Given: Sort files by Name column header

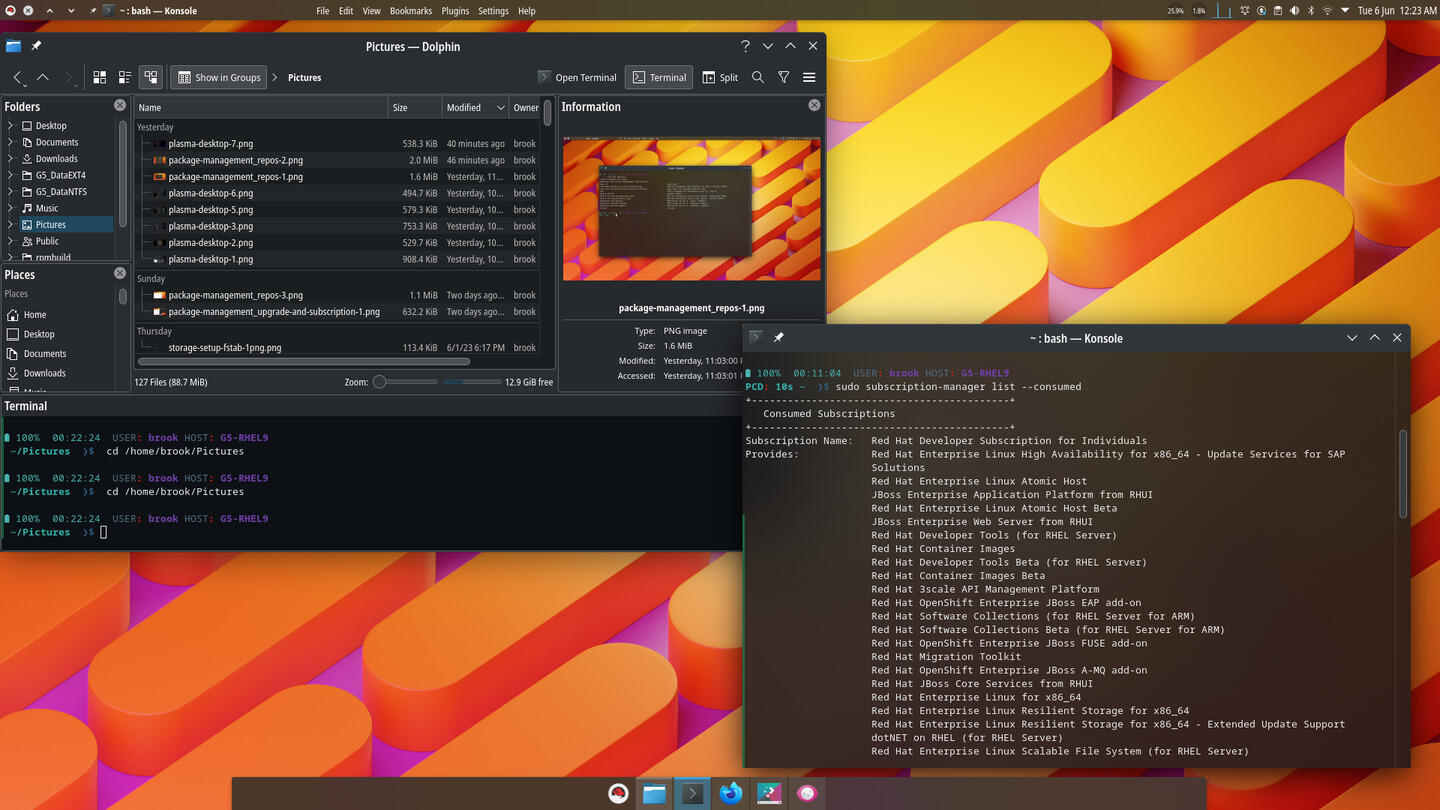Looking at the screenshot, I should (261, 107).
